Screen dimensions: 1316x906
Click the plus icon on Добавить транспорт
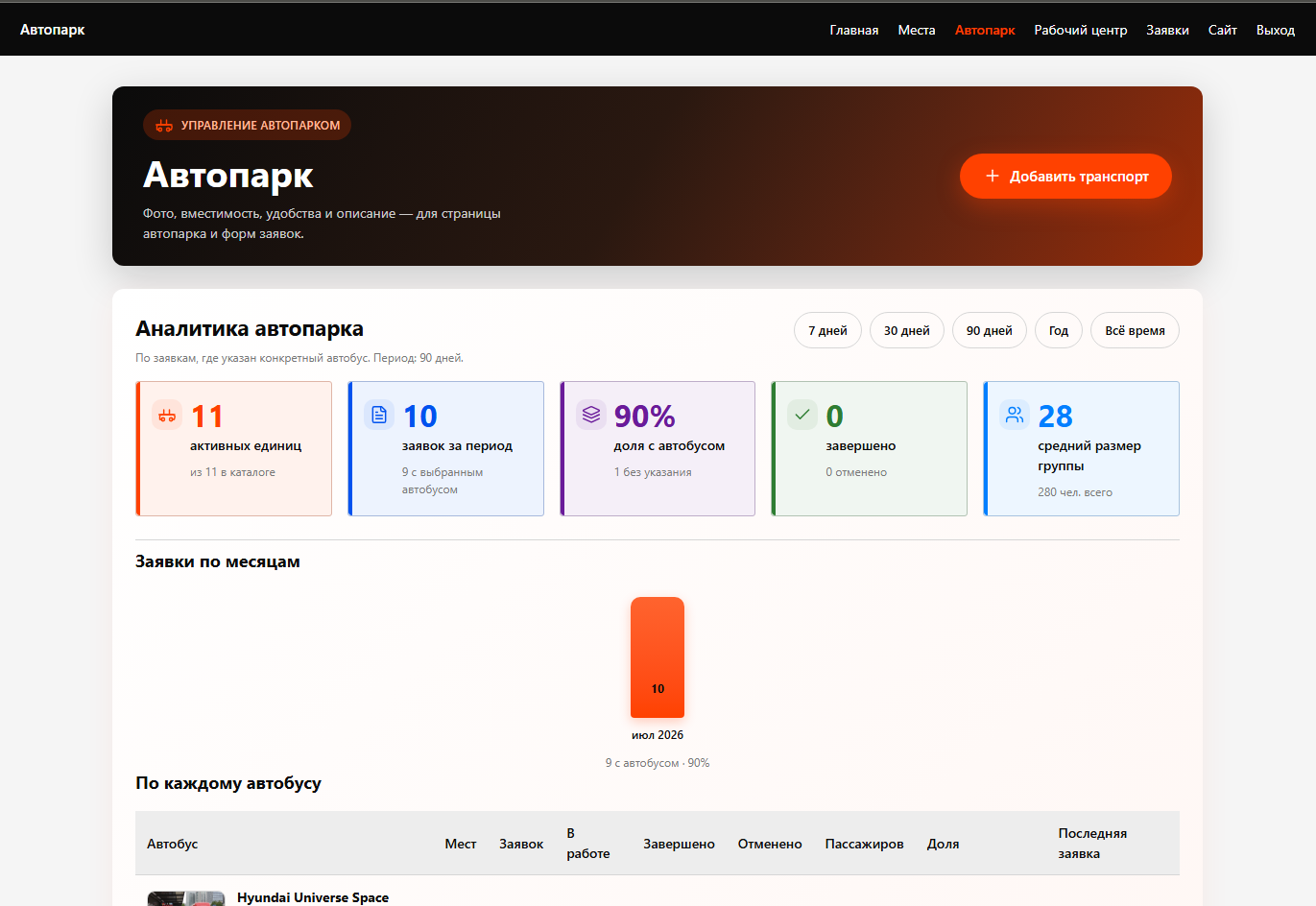click(993, 176)
